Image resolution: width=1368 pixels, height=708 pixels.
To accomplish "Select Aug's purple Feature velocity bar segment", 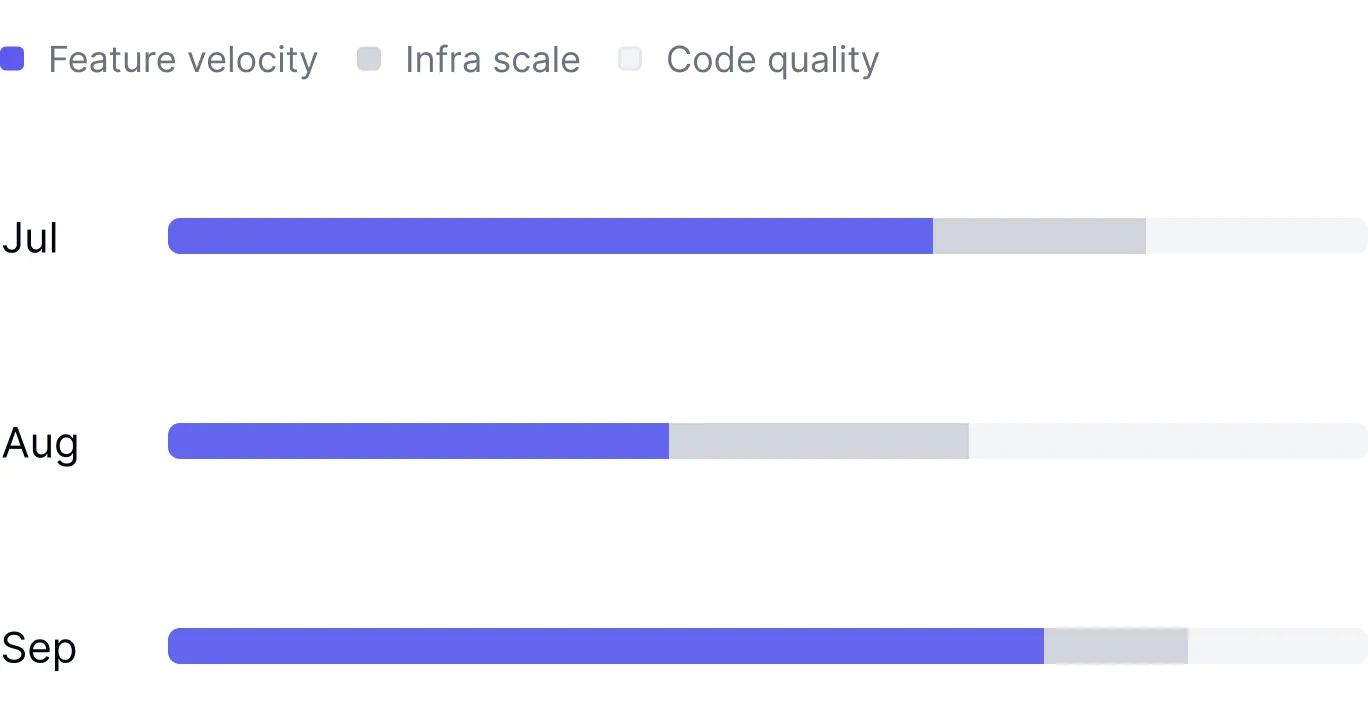I will click(x=418, y=441).
